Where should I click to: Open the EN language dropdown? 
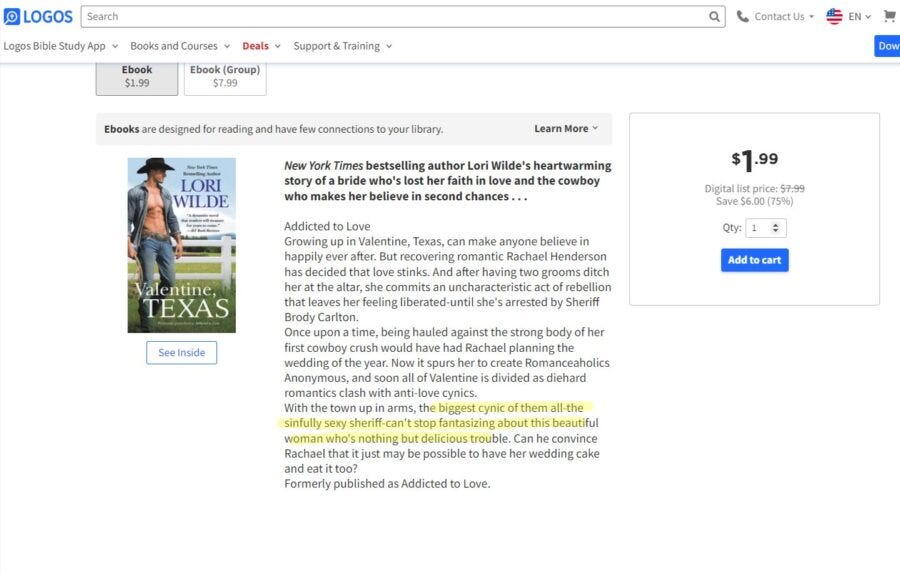[x=859, y=17]
